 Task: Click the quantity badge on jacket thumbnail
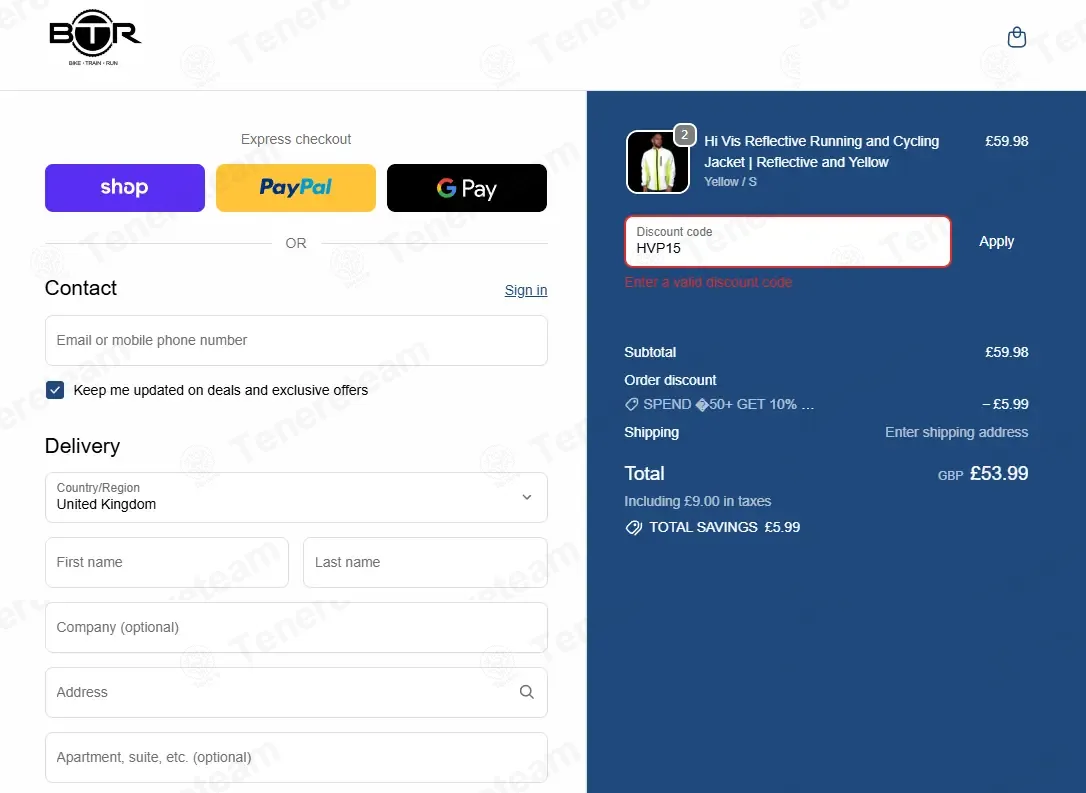tap(684, 134)
